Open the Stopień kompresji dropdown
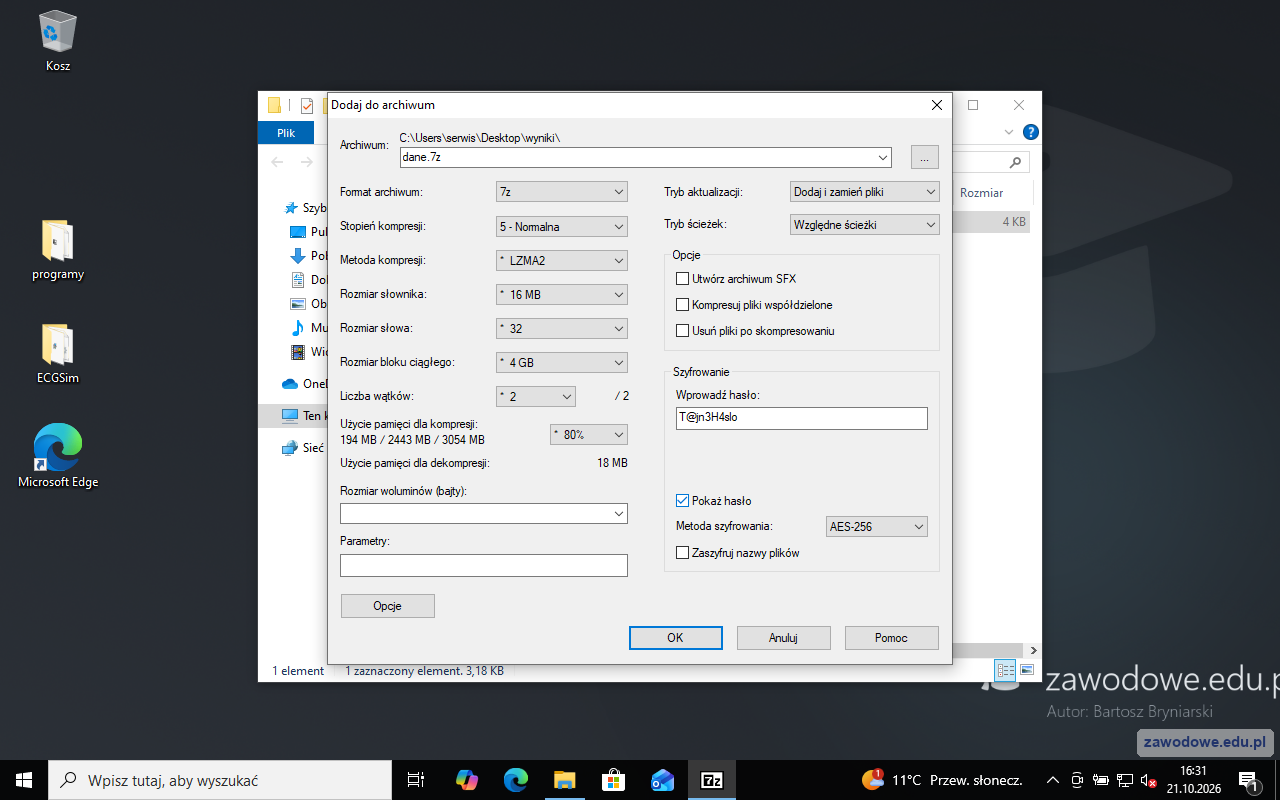This screenshot has width=1280, height=800. coord(562,226)
